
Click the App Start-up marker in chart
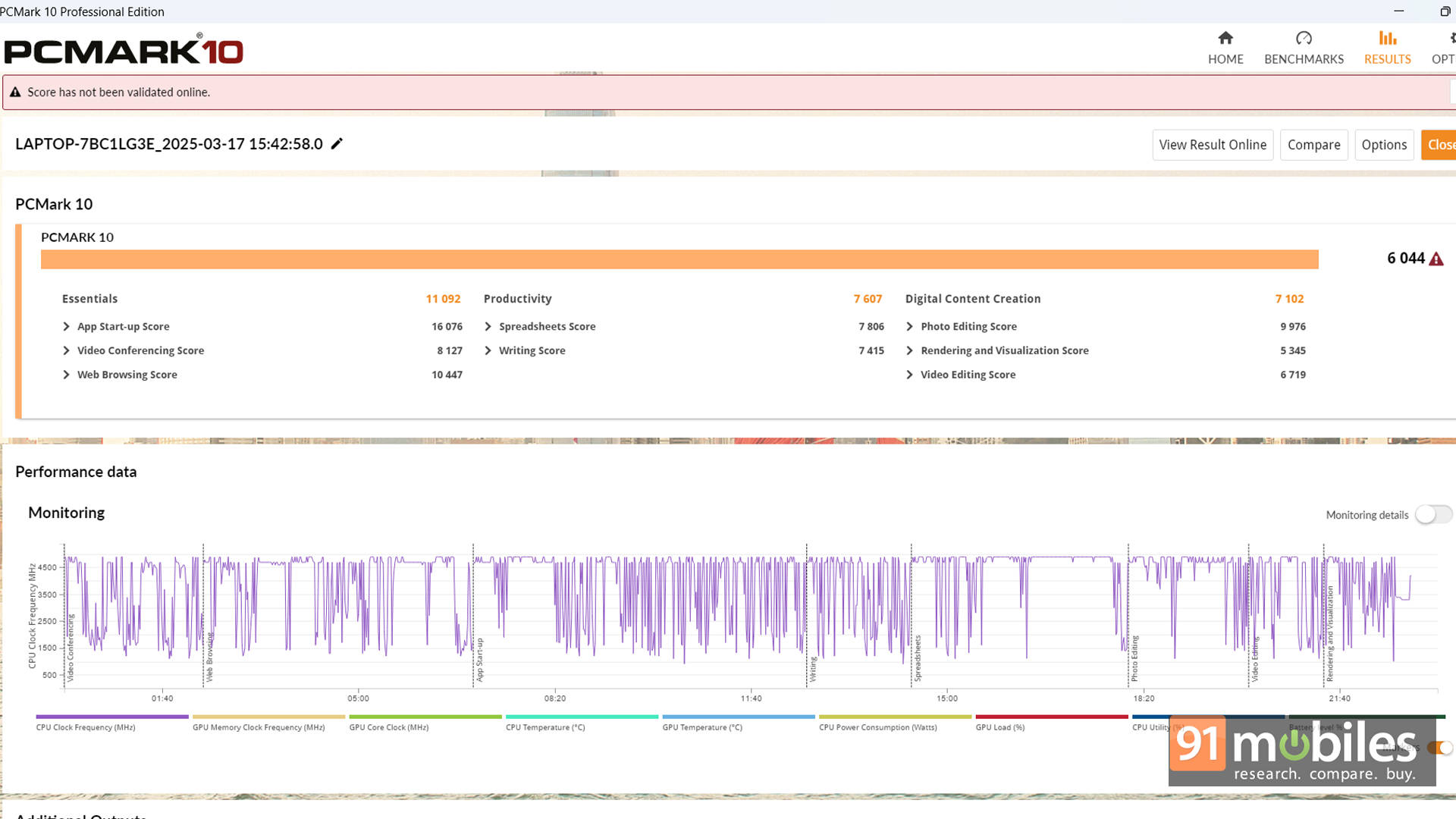point(479,660)
